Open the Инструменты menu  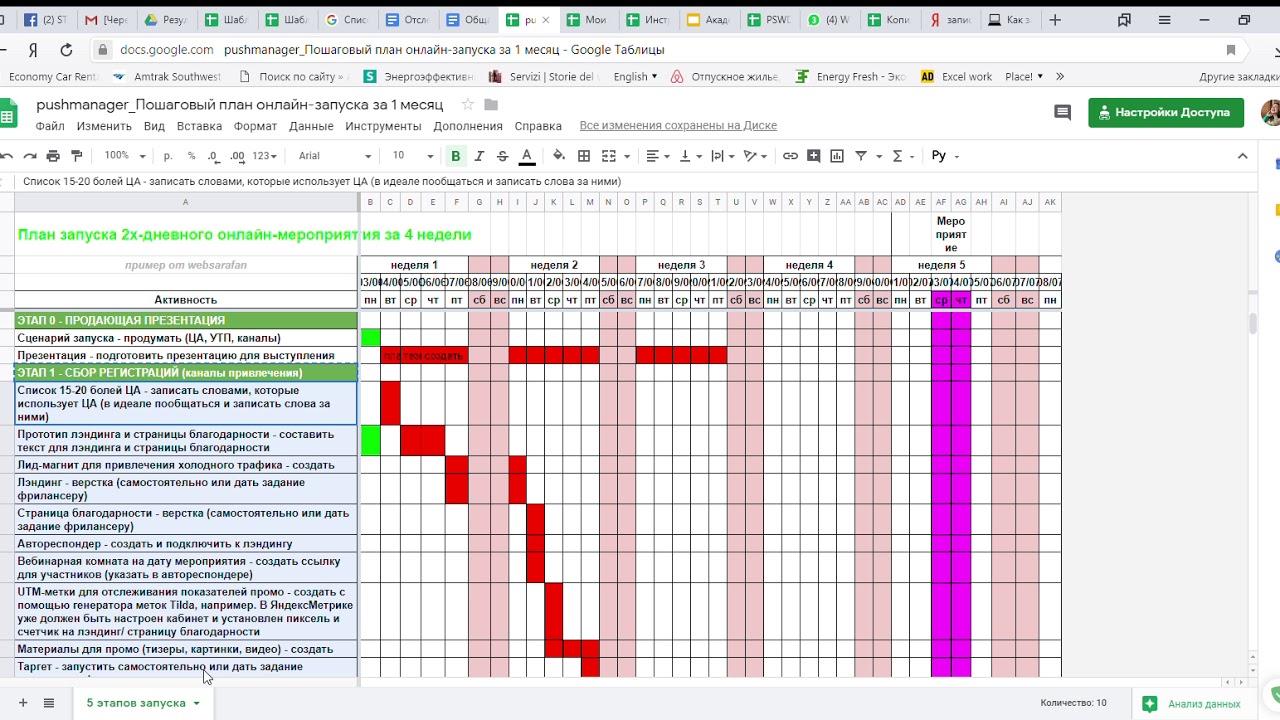point(383,126)
